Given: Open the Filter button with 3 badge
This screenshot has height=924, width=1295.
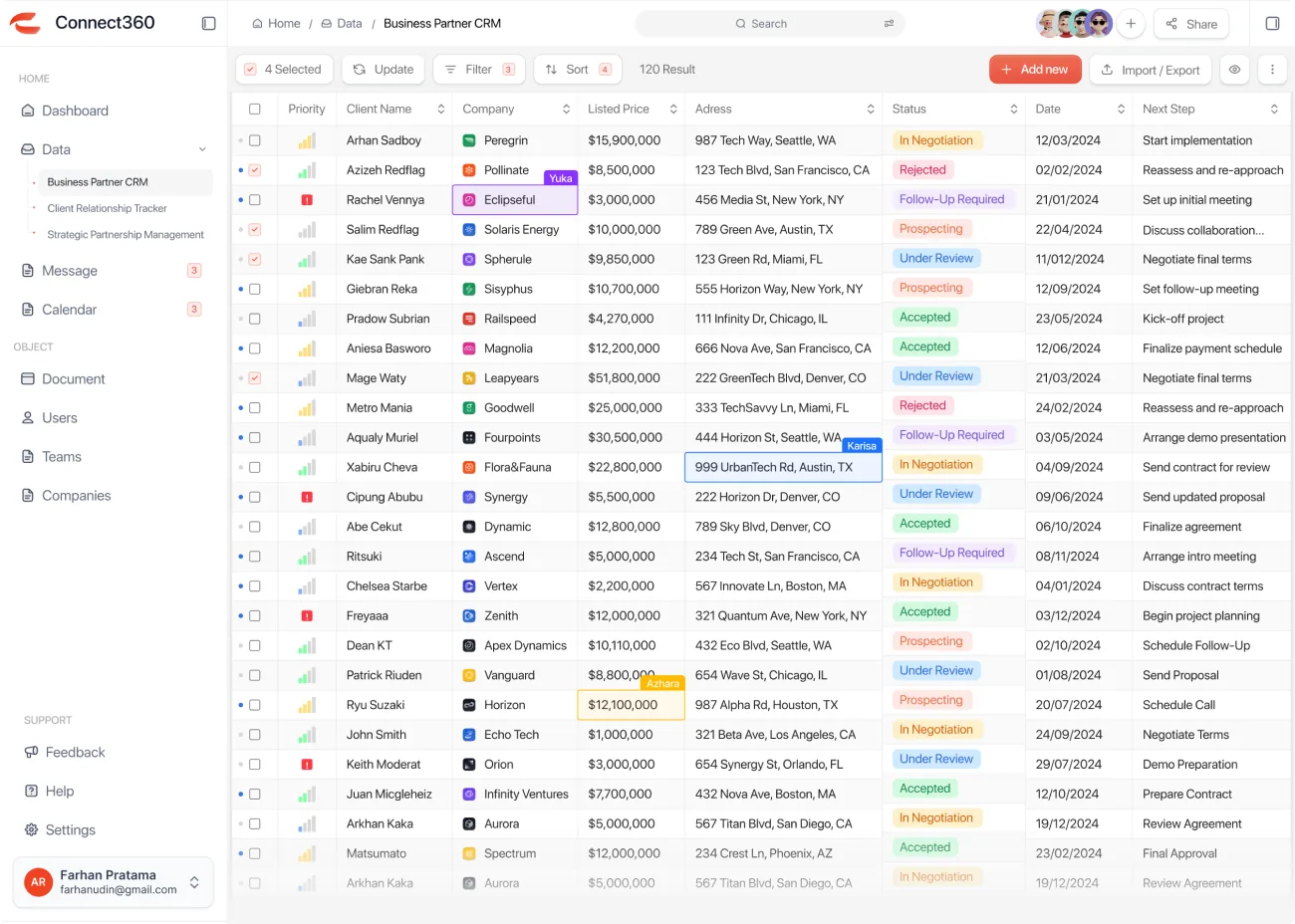Looking at the screenshot, I should (479, 70).
